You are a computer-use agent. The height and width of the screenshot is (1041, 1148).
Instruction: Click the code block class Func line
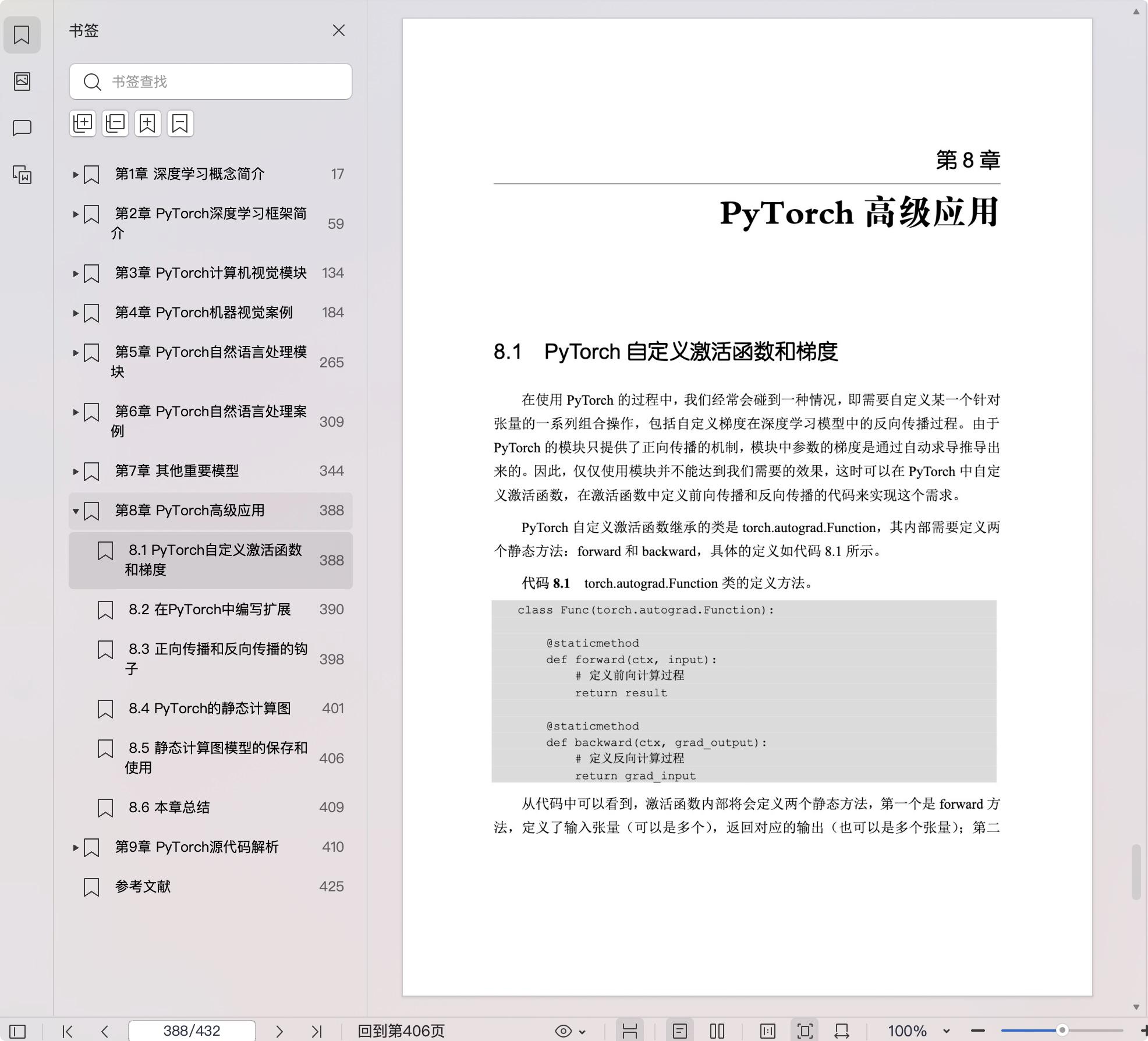pyautogui.click(x=646, y=610)
